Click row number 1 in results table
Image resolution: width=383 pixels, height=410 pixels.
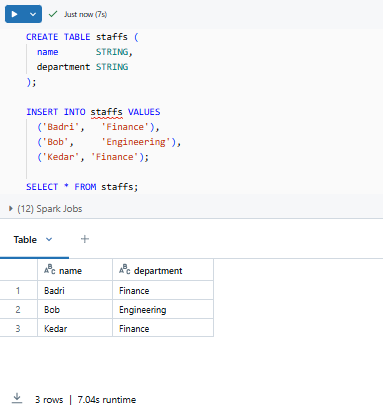(x=18, y=290)
